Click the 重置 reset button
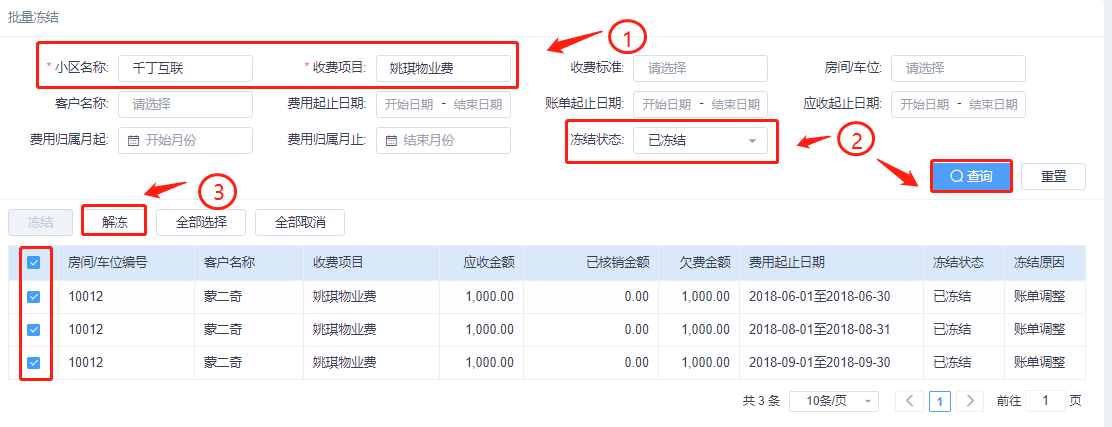The image size is (1112, 427). click(x=1053, y=177)
